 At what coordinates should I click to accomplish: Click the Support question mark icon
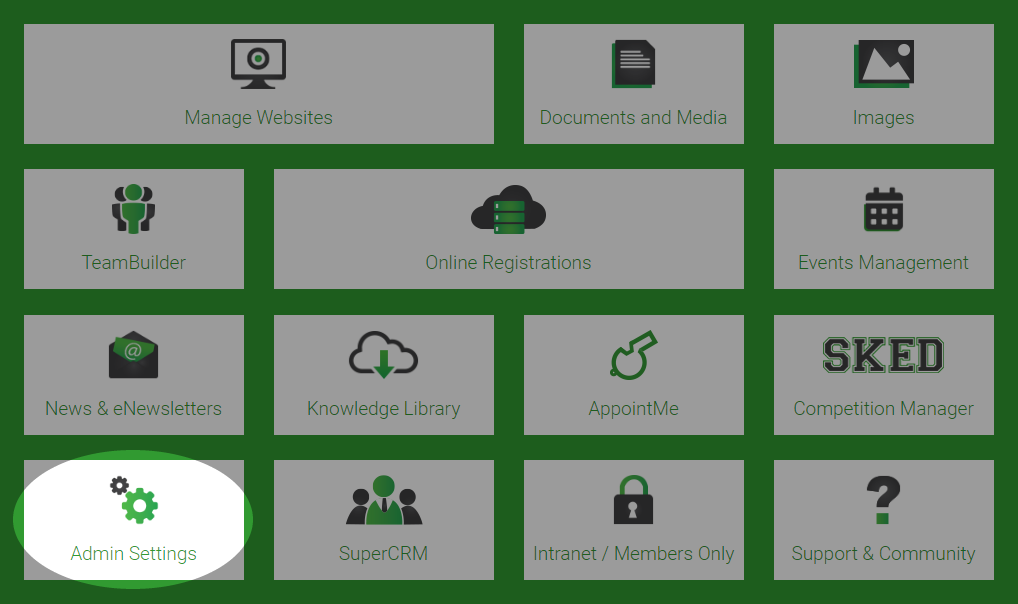[884, 500]
